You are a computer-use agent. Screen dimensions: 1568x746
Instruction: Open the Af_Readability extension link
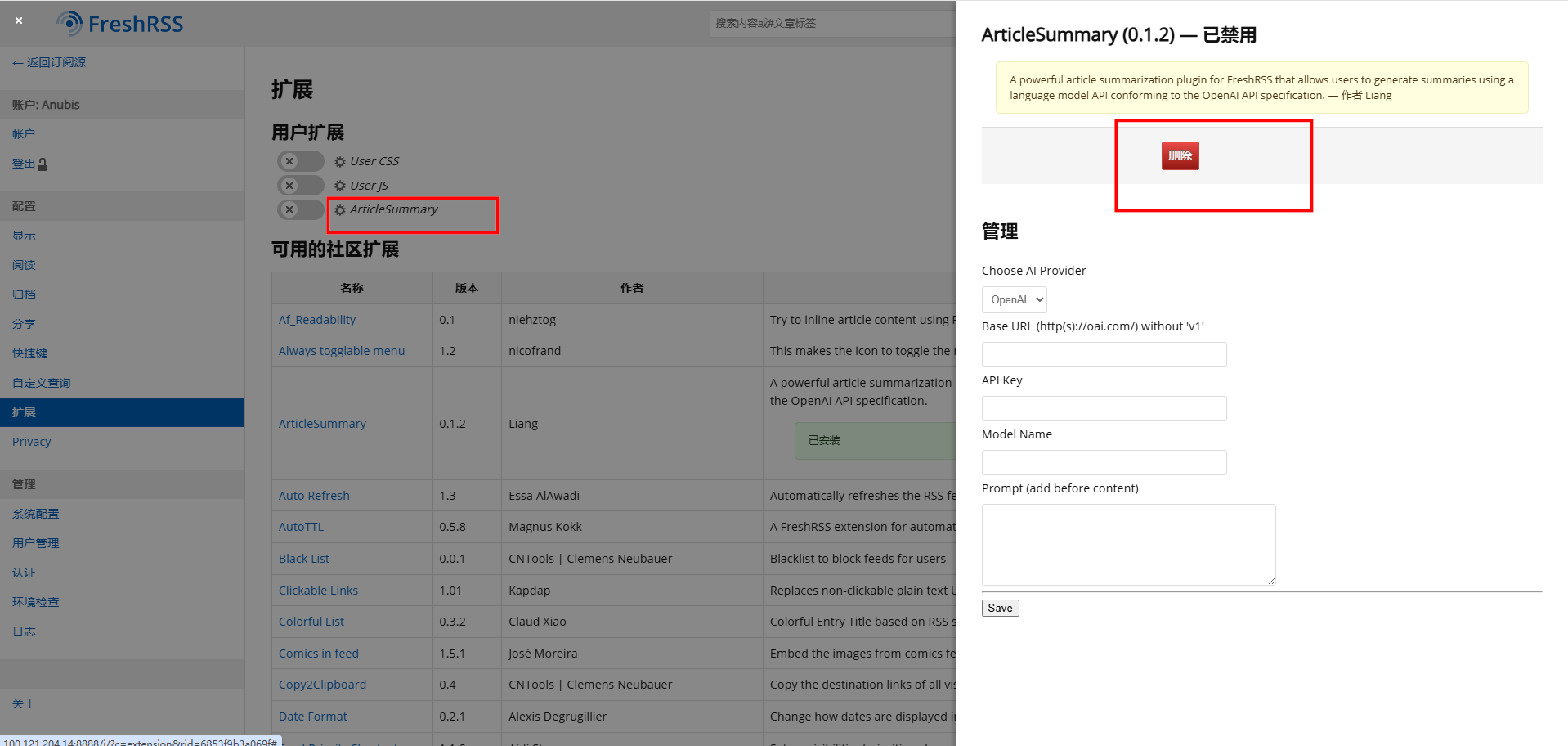click(317, 320)
